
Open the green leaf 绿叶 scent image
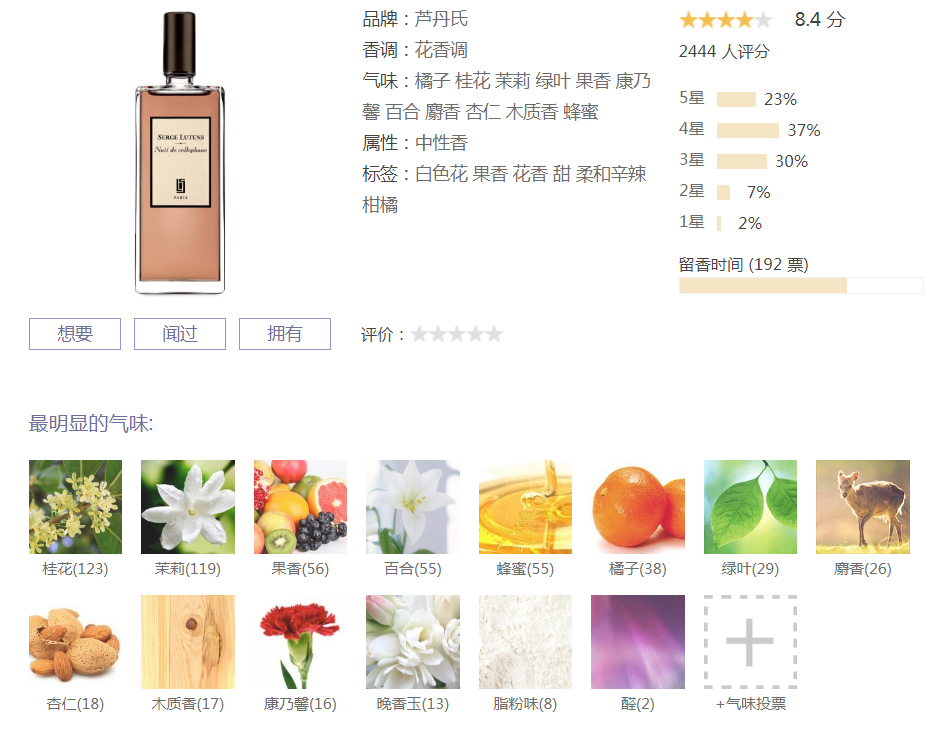tap(751, 507)
